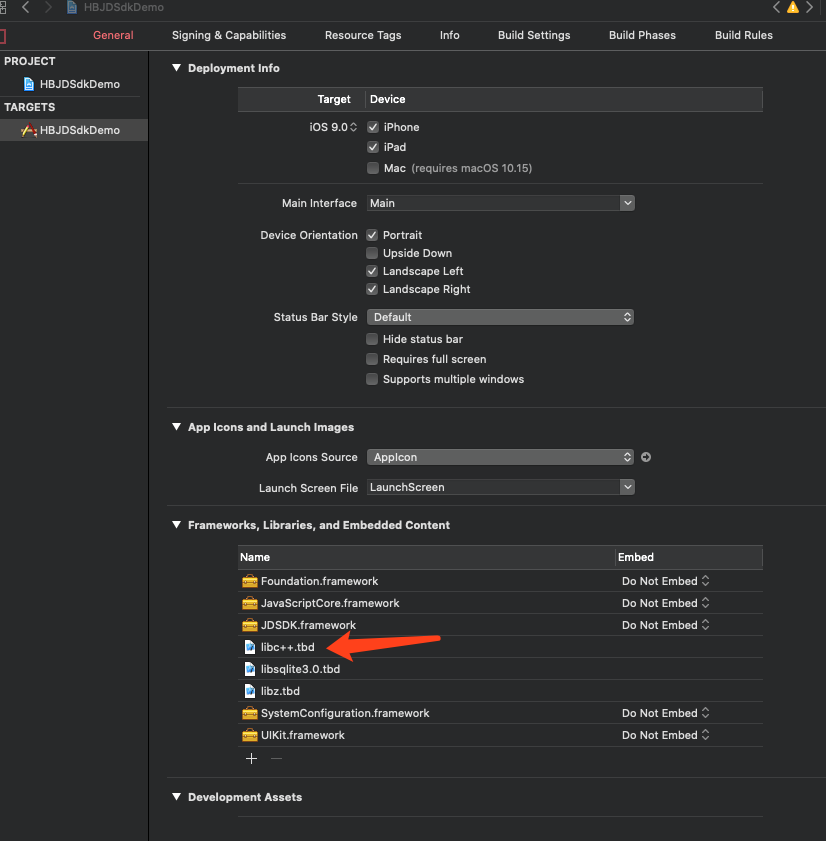The height and width of the screenshot is (841, 826).
Task: Open the Main Interface dropdown arrow
Action: click(x=627, y=203)
